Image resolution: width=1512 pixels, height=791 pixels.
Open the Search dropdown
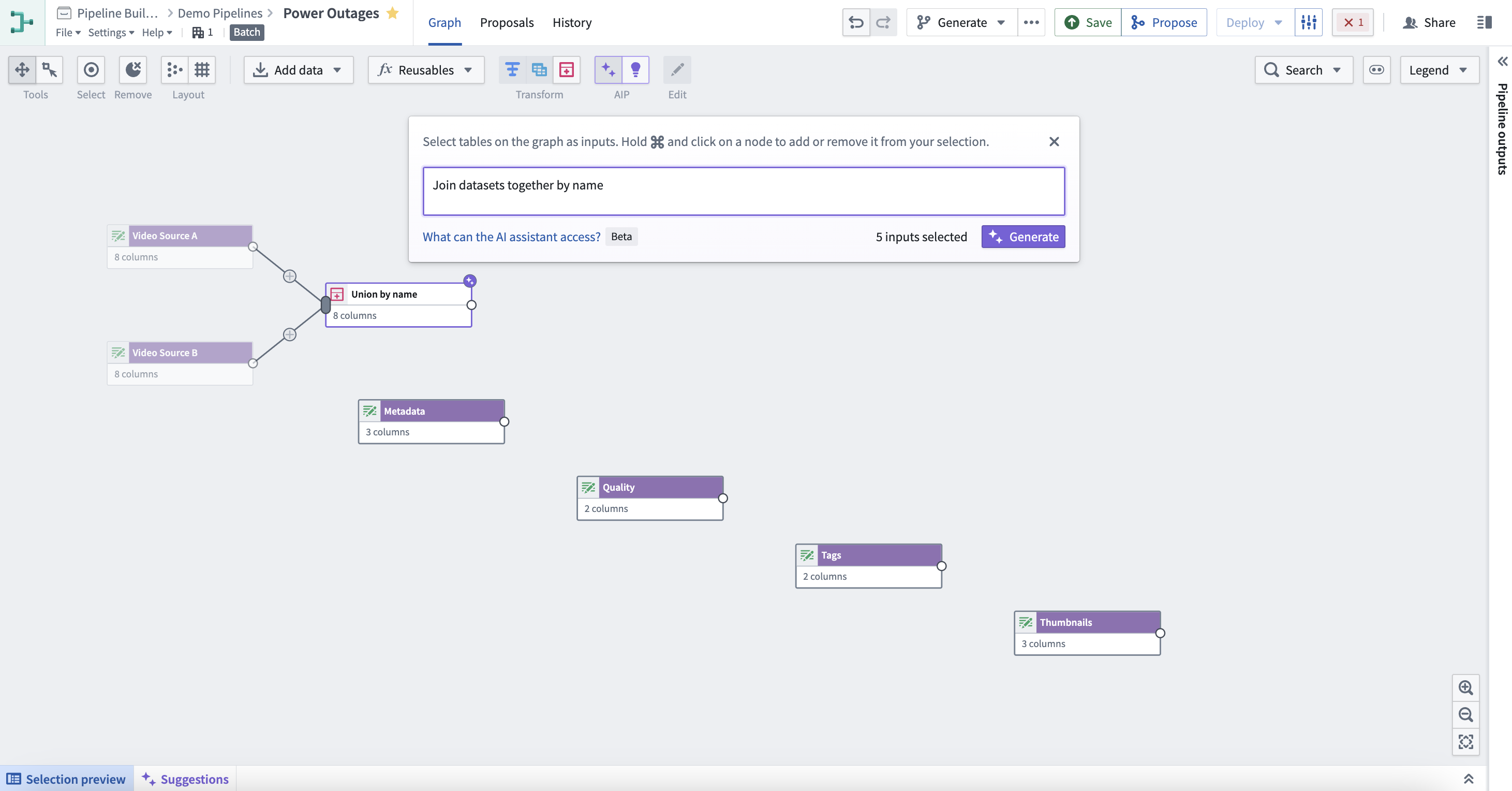click(x=1304, y=70)
